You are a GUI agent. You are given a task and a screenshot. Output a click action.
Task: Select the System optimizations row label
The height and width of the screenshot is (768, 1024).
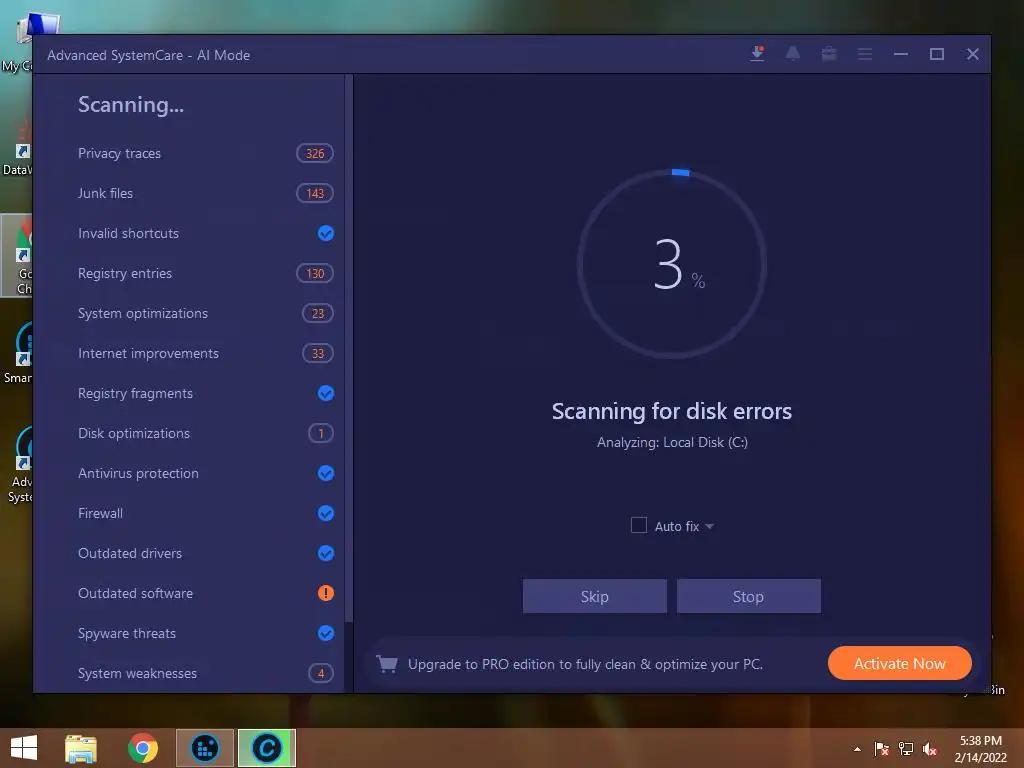click(143, 313)
